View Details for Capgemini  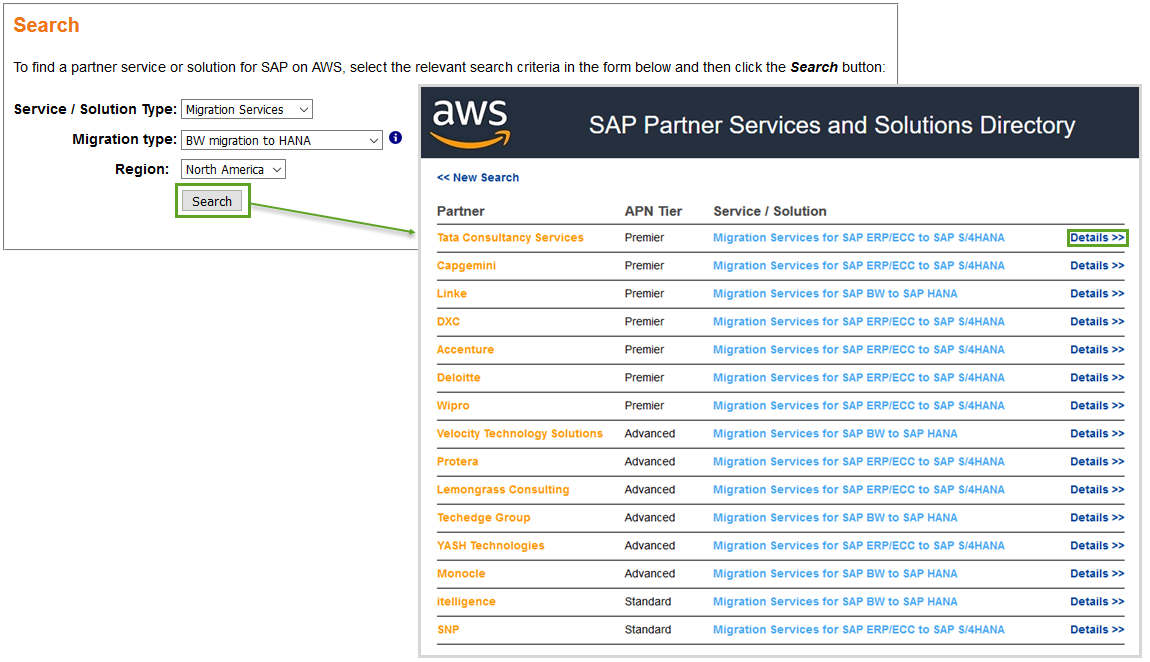tap(1097, 265)
